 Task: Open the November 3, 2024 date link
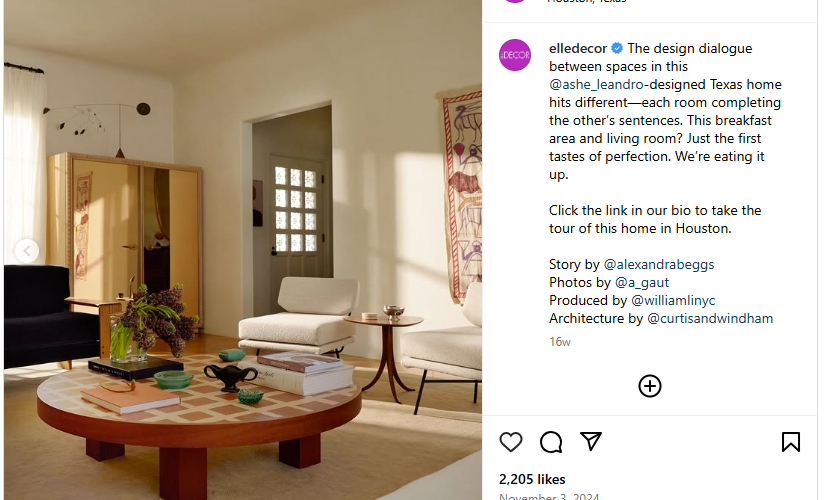click(x=549, y=496)
